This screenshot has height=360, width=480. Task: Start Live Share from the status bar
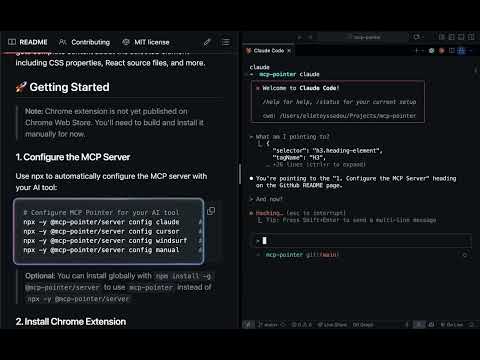(332, 324)
